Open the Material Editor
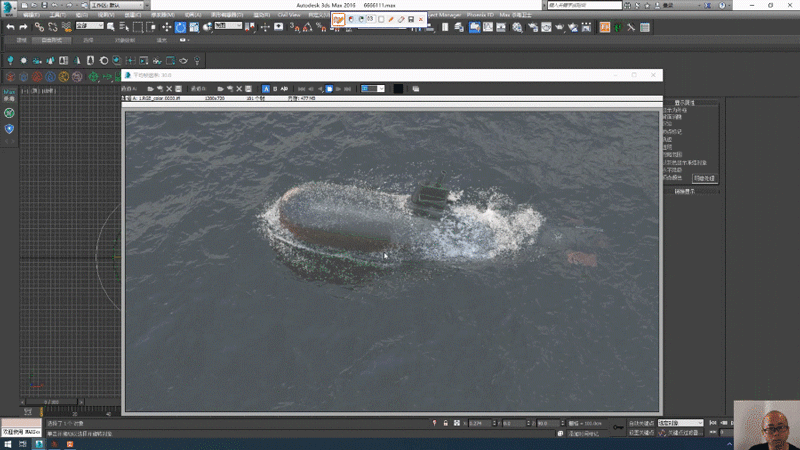 [x=517, y=28]
